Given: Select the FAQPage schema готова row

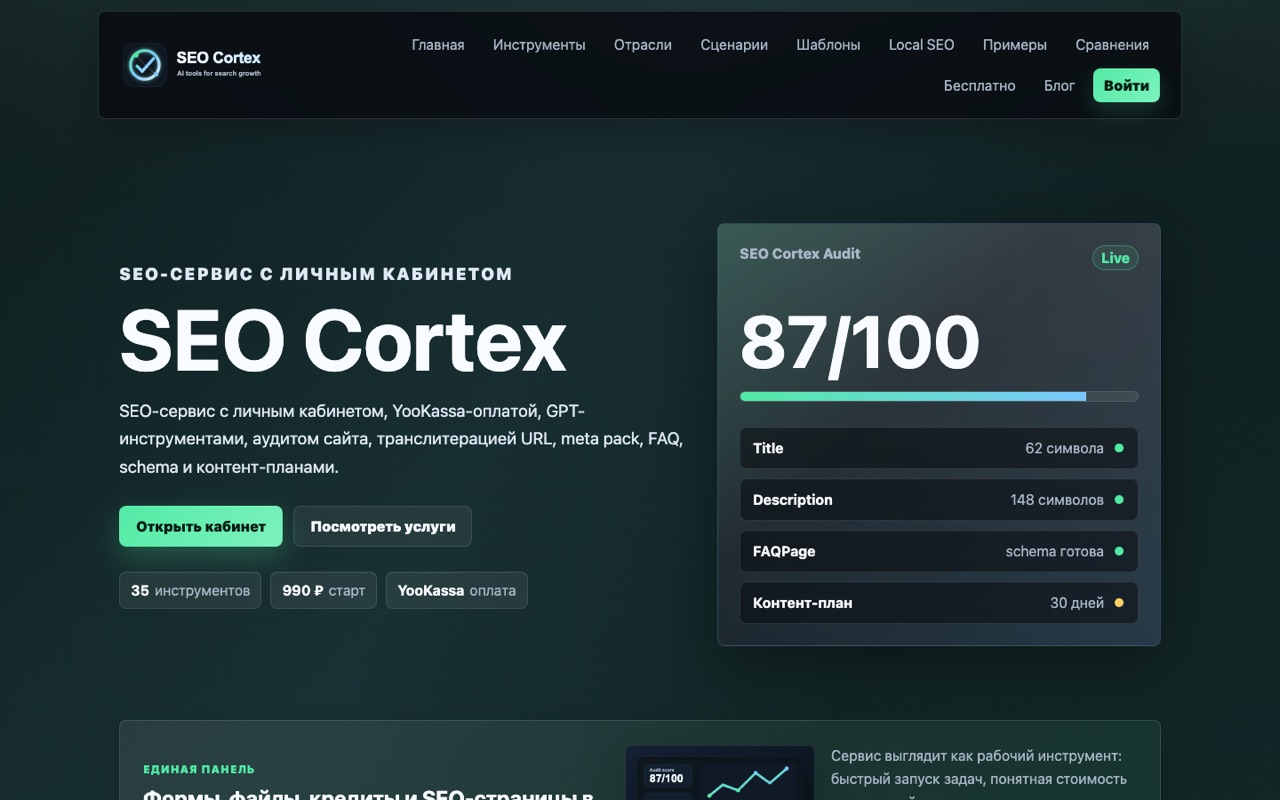Looking at the screenshot, I should (x=939, y=551).
